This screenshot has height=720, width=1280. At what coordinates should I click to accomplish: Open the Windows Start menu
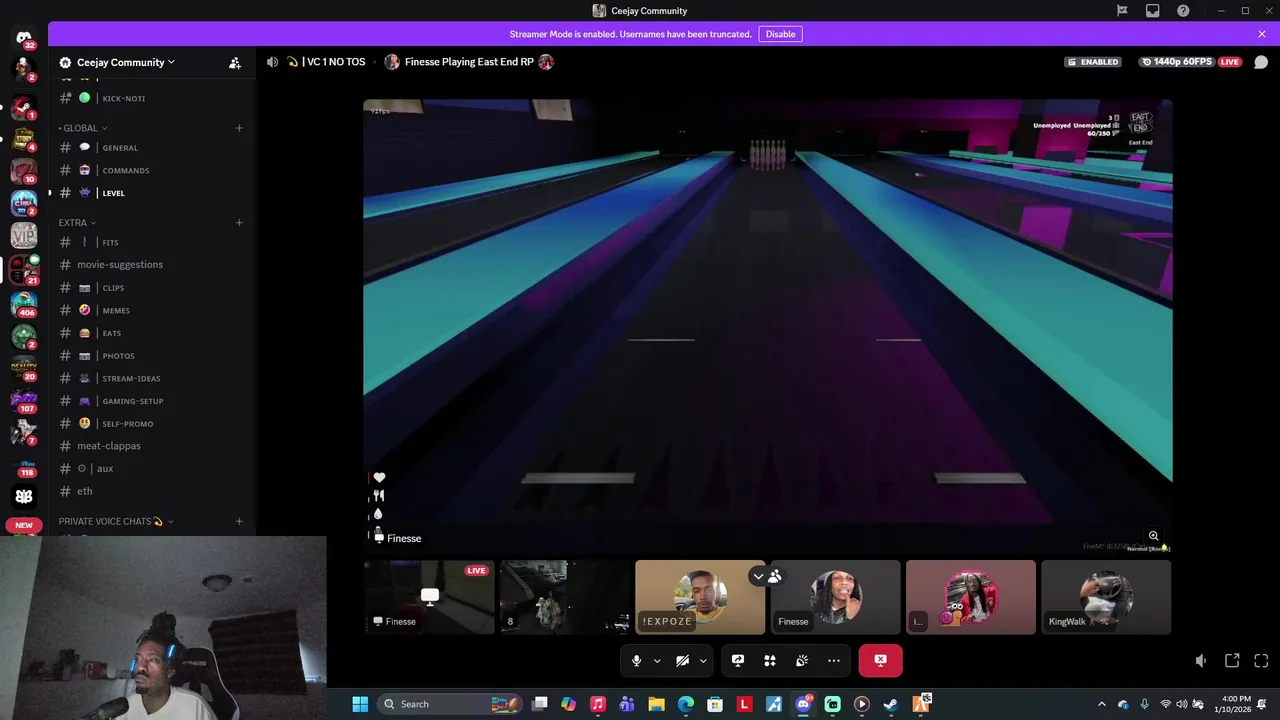[x=360, y=704]
